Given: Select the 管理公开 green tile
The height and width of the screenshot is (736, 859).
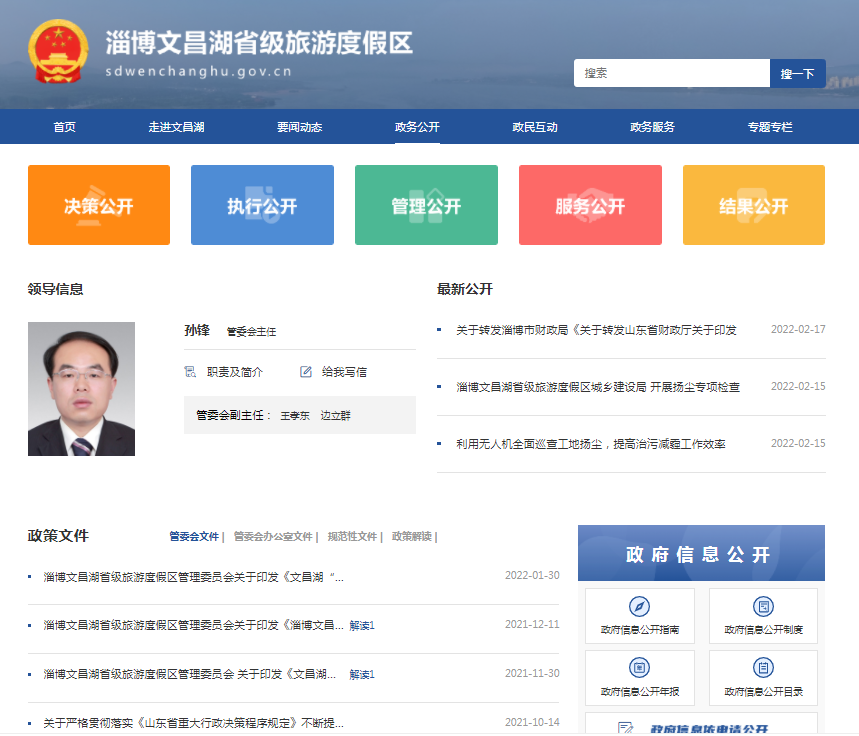Looking at the screenshot, I should tap(426, 205).
